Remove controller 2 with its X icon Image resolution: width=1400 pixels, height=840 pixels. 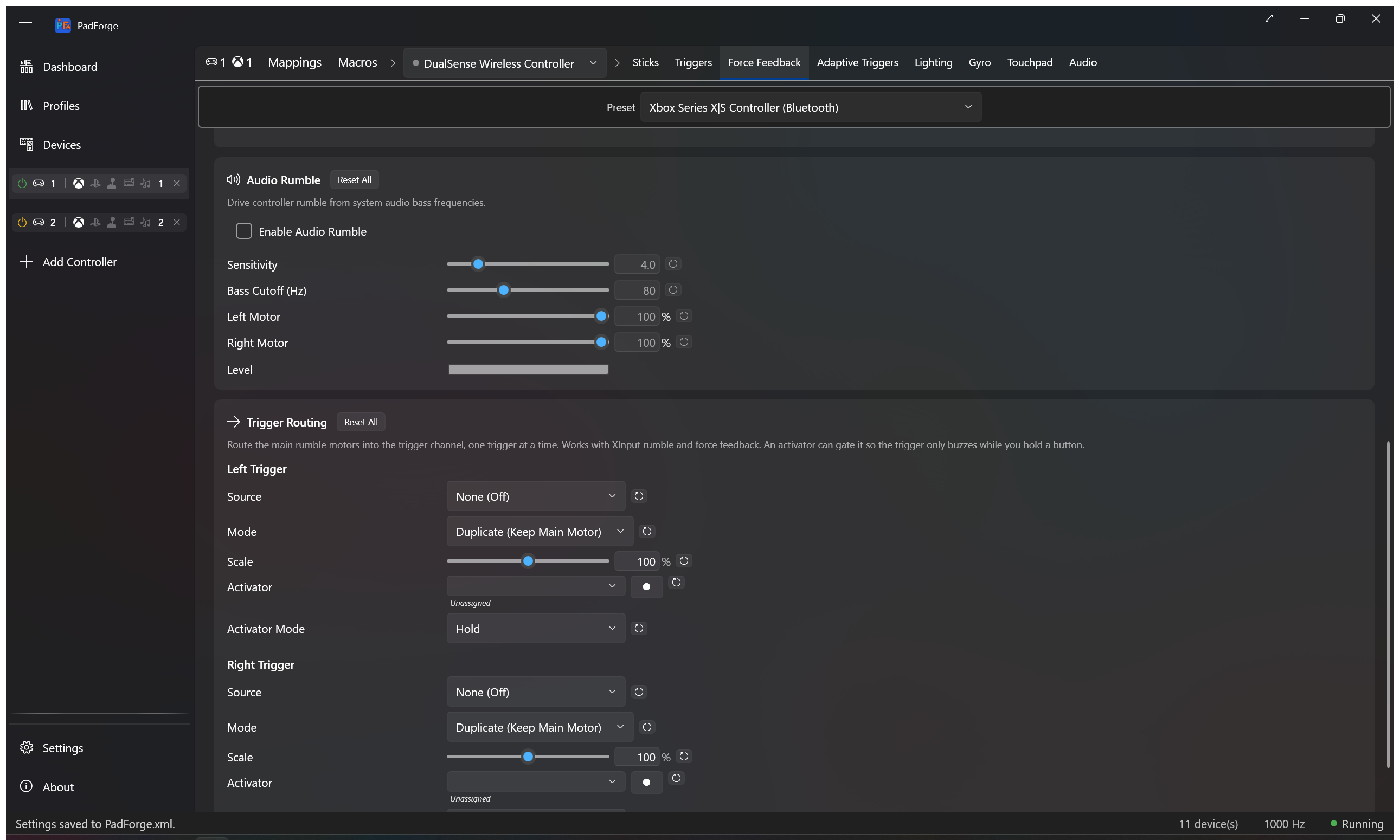[177, 222]
